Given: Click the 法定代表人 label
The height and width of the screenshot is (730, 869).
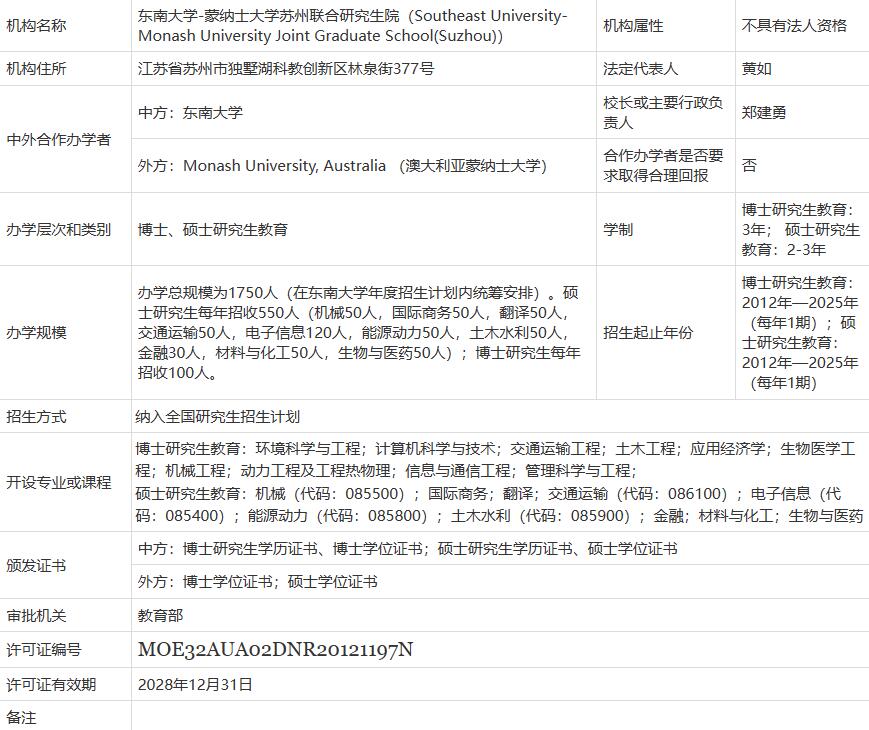Looking at the screenshot, I should (x=640, y=69).
